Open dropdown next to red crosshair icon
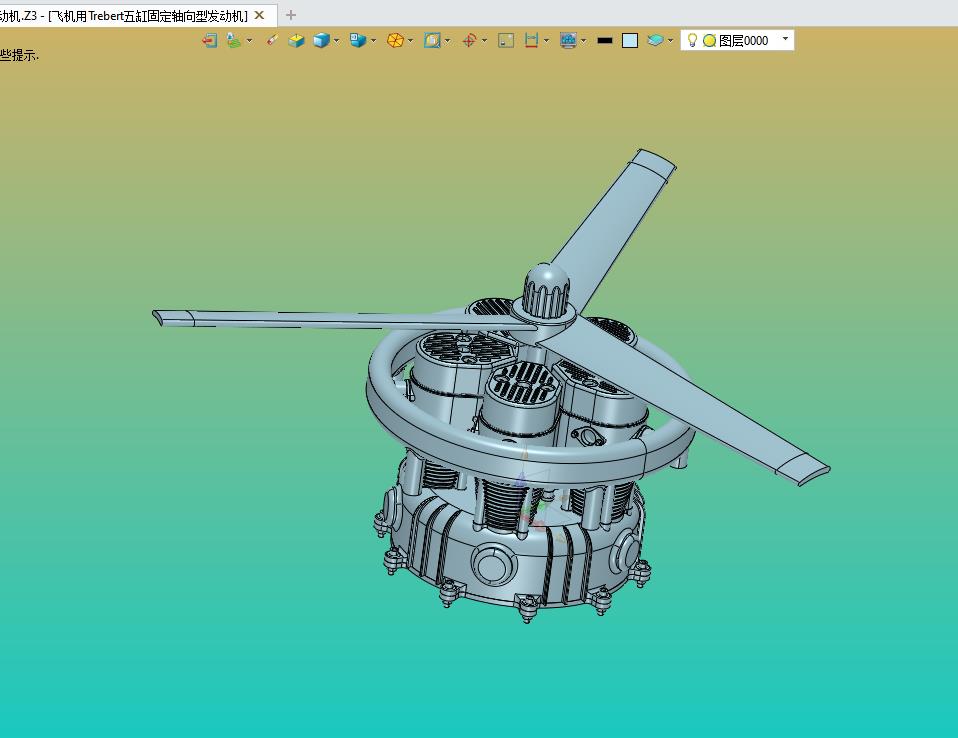 click(x=485, y=41)
